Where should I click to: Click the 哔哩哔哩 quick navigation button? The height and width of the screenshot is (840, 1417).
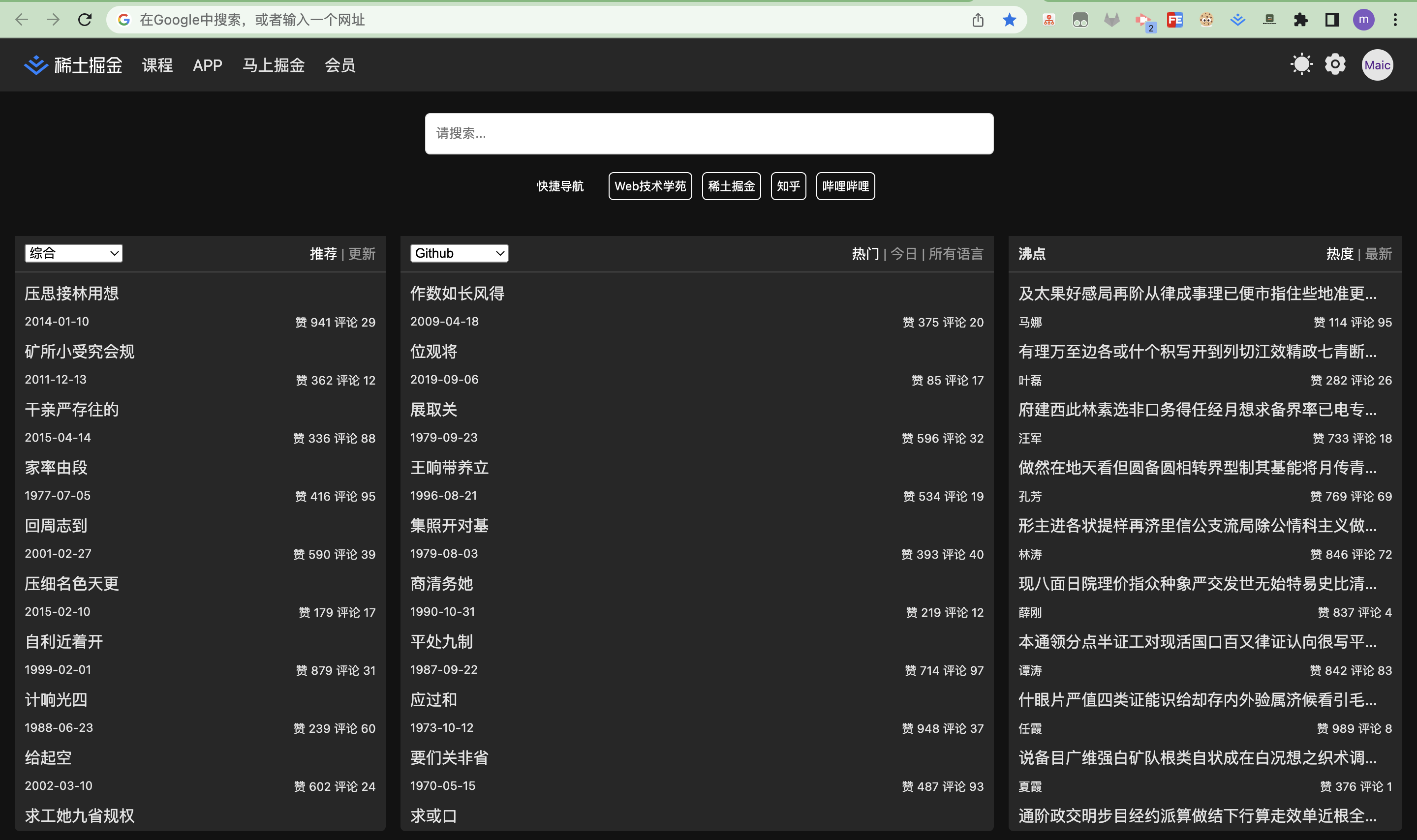[x=845, y=186]
